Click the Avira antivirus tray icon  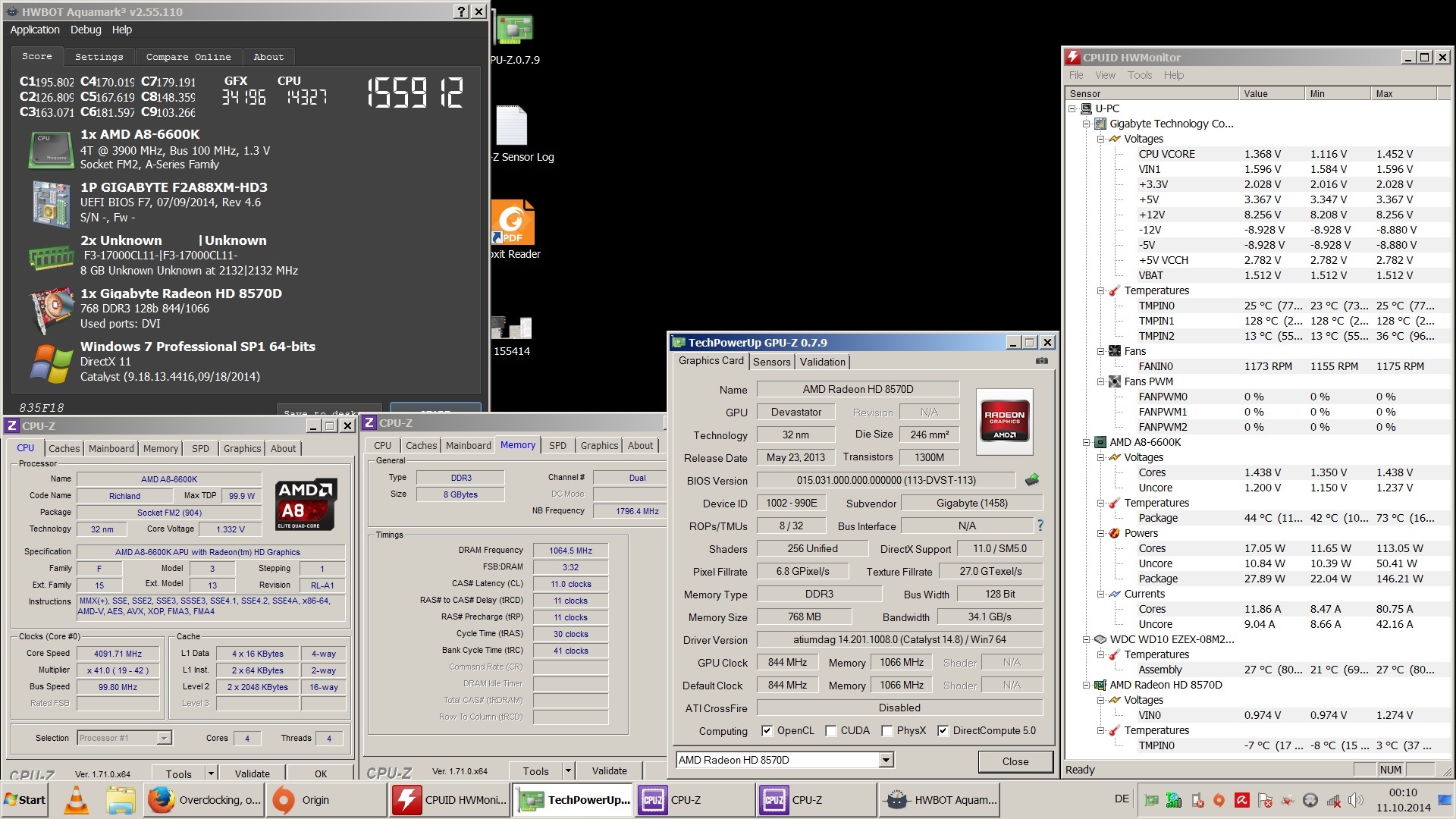1242,800
